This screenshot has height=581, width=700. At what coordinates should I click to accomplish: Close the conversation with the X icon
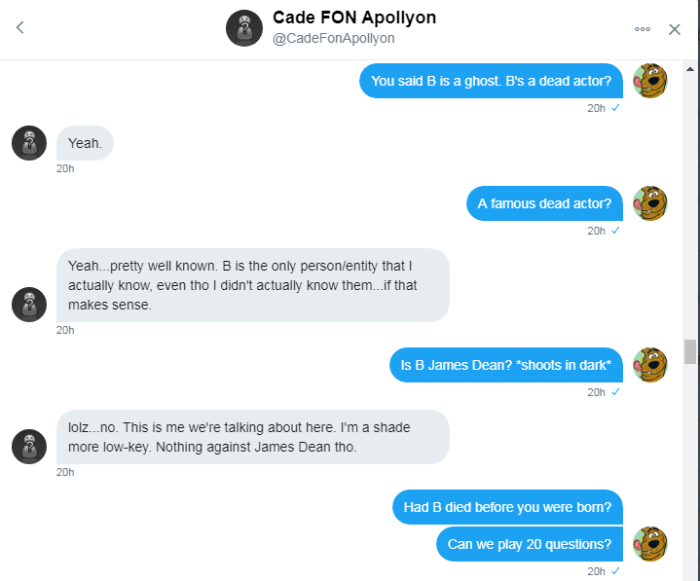tap(675, 29)
